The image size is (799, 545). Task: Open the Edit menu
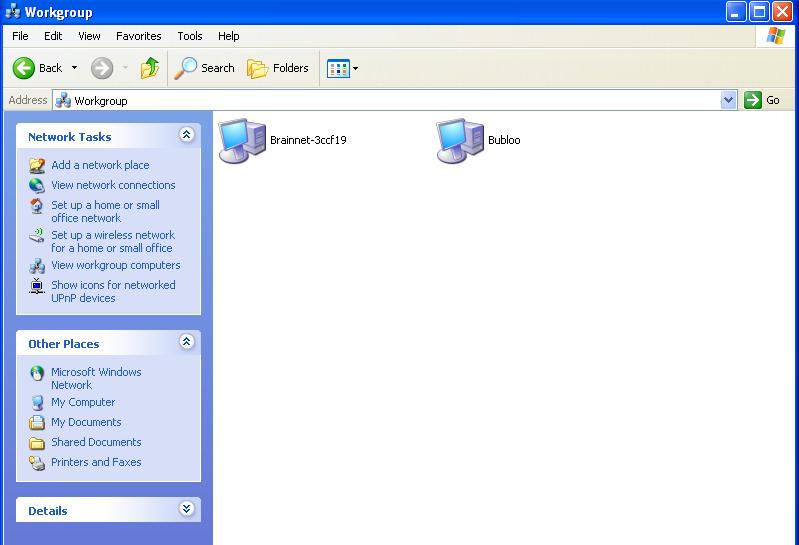click(53, 36)
